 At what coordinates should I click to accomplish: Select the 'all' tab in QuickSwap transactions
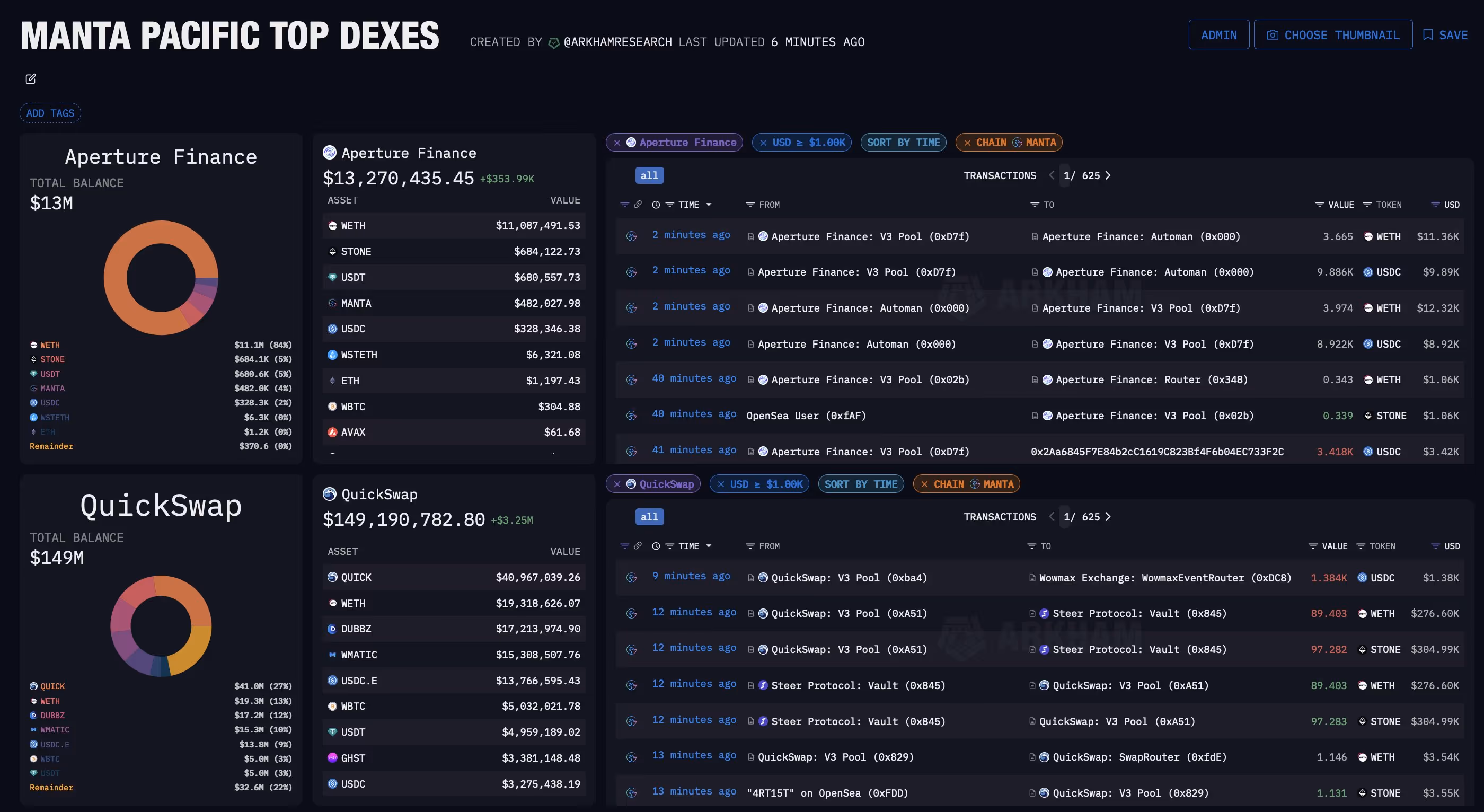[649, 517]
